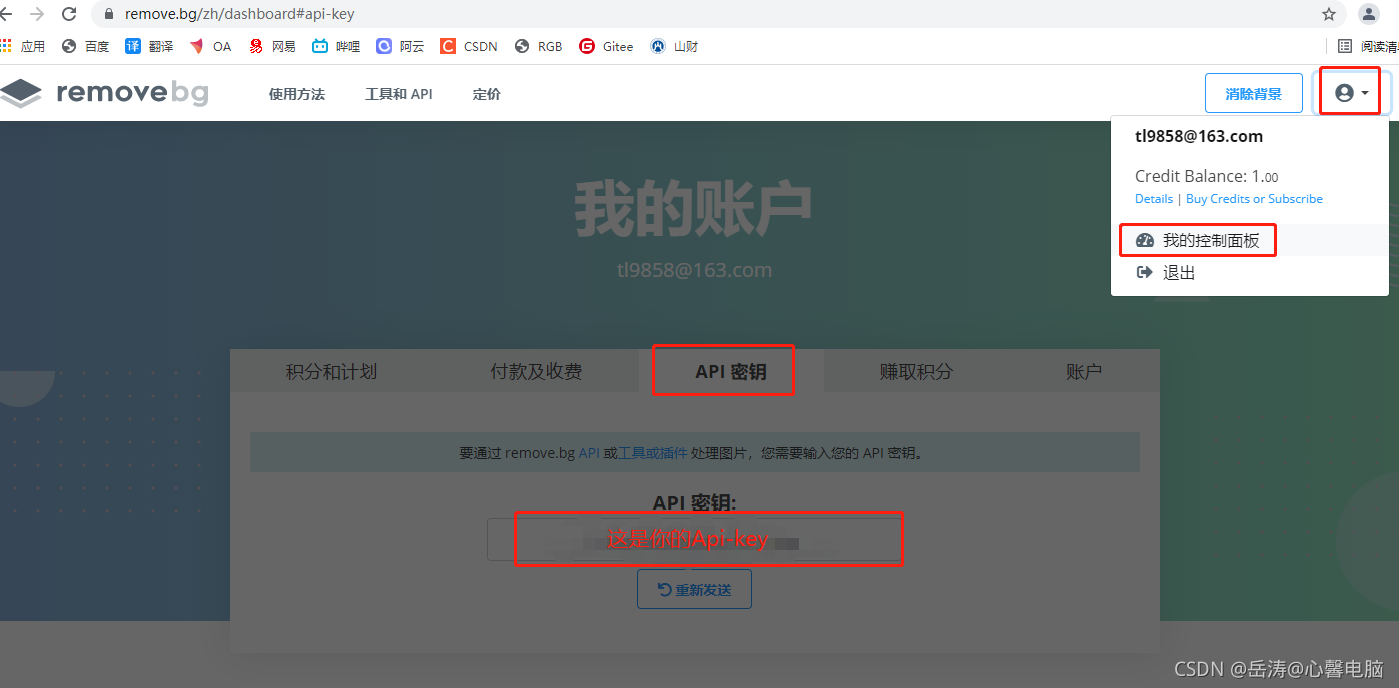The image size is (1399, 688).
Task: Open the 山财 bookmark
Action: pyautogui.click(x=674, y=46)
